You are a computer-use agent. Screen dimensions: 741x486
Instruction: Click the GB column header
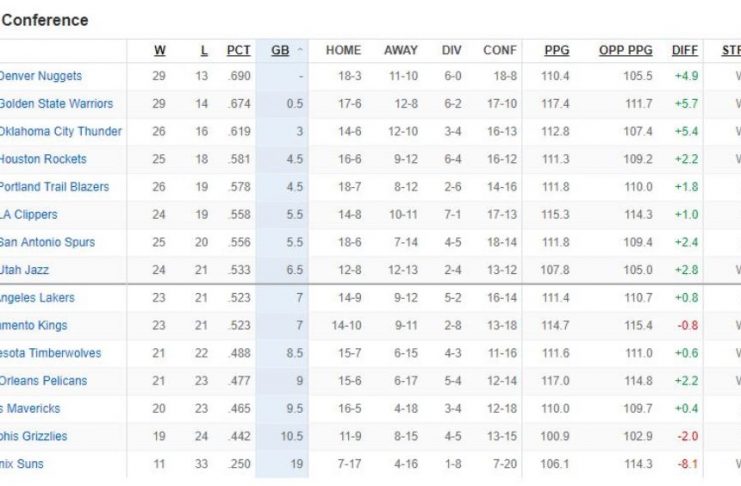tap(280, 51)
